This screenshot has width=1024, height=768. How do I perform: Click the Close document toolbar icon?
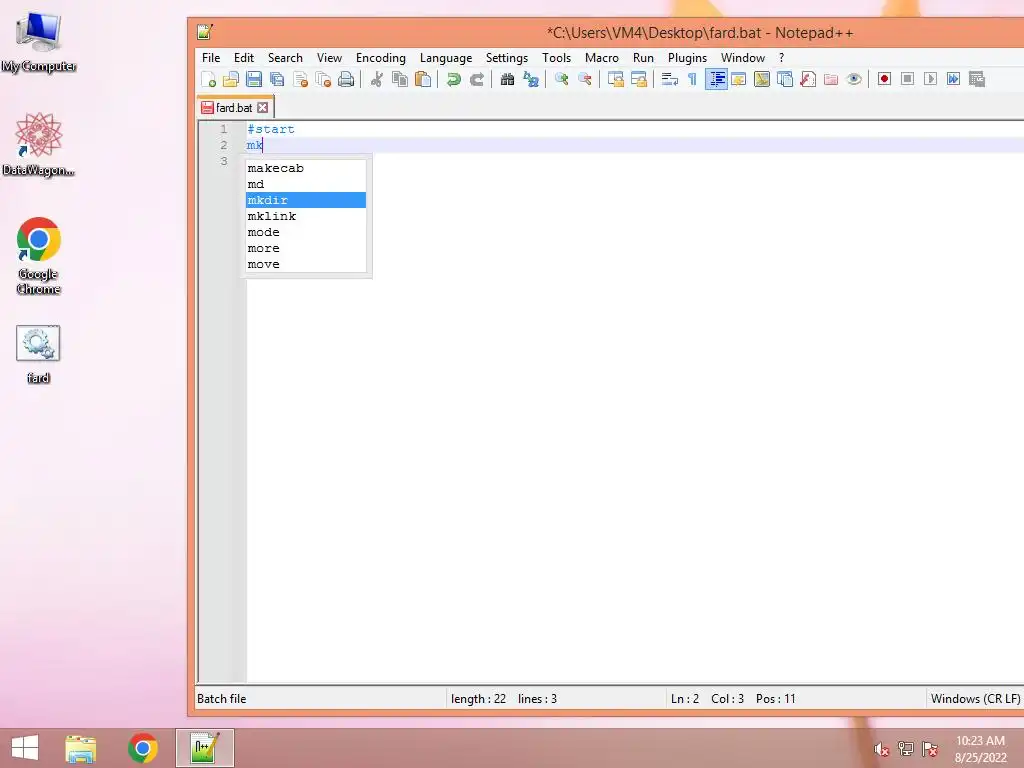tap(300, 79)
